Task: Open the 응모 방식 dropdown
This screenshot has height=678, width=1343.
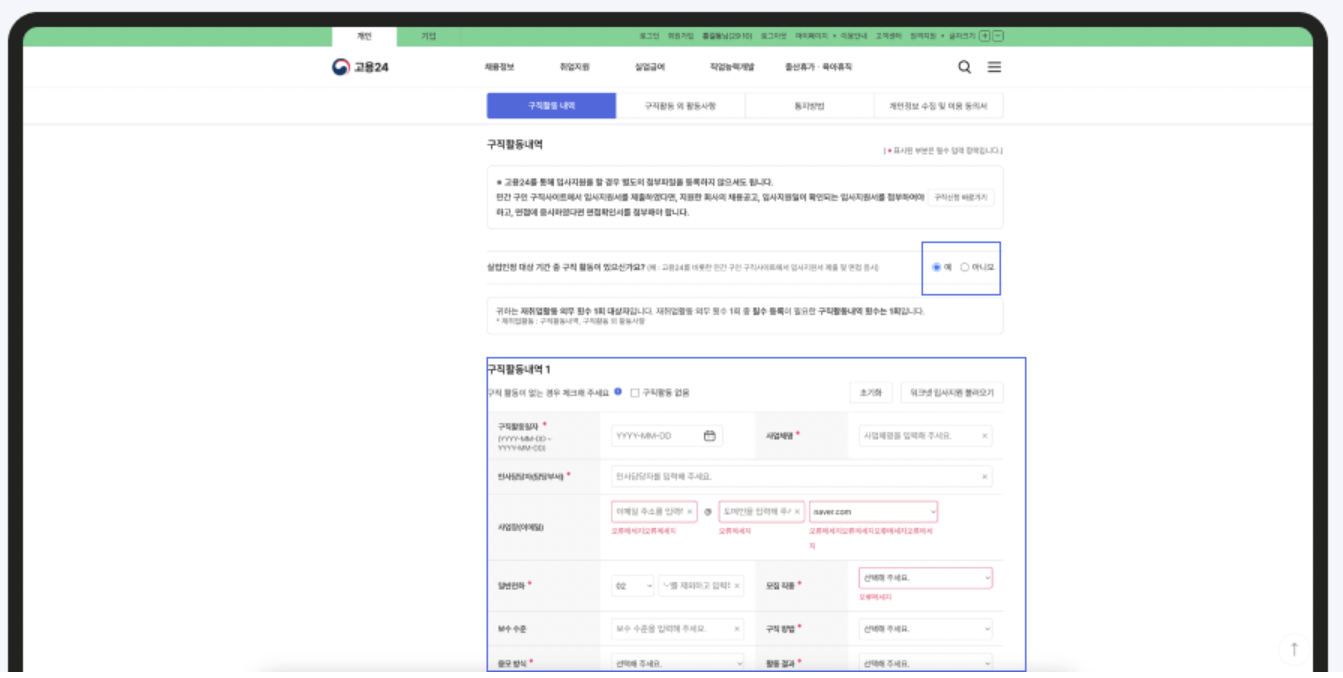Action: [x=678, y=662]
